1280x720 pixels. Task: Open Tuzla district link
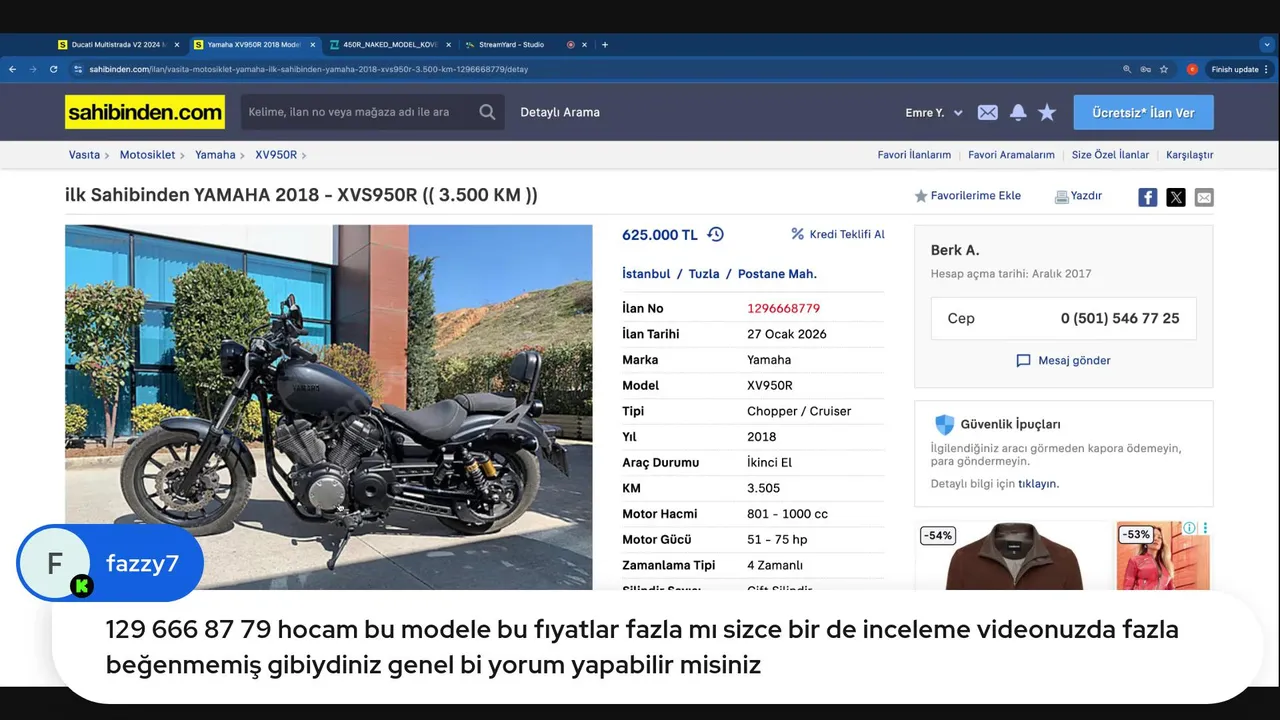(x=704, y=274)
